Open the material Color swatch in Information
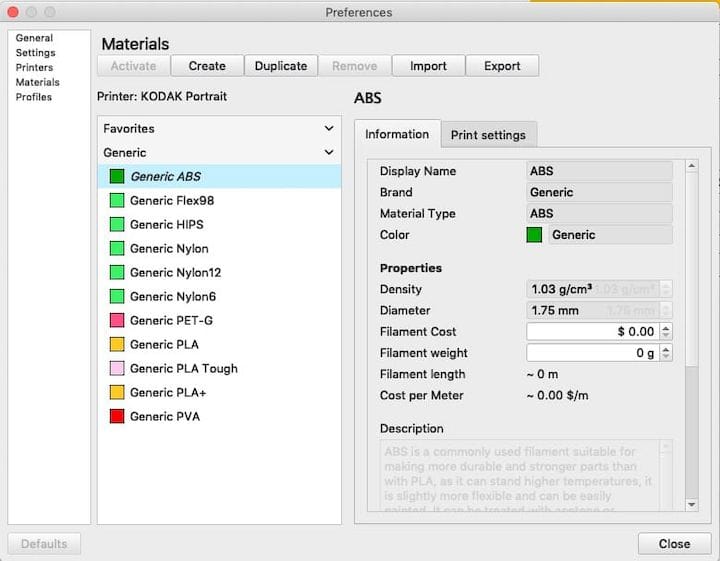The width and height of the screenshot is (720, 561). click(535, 236)
